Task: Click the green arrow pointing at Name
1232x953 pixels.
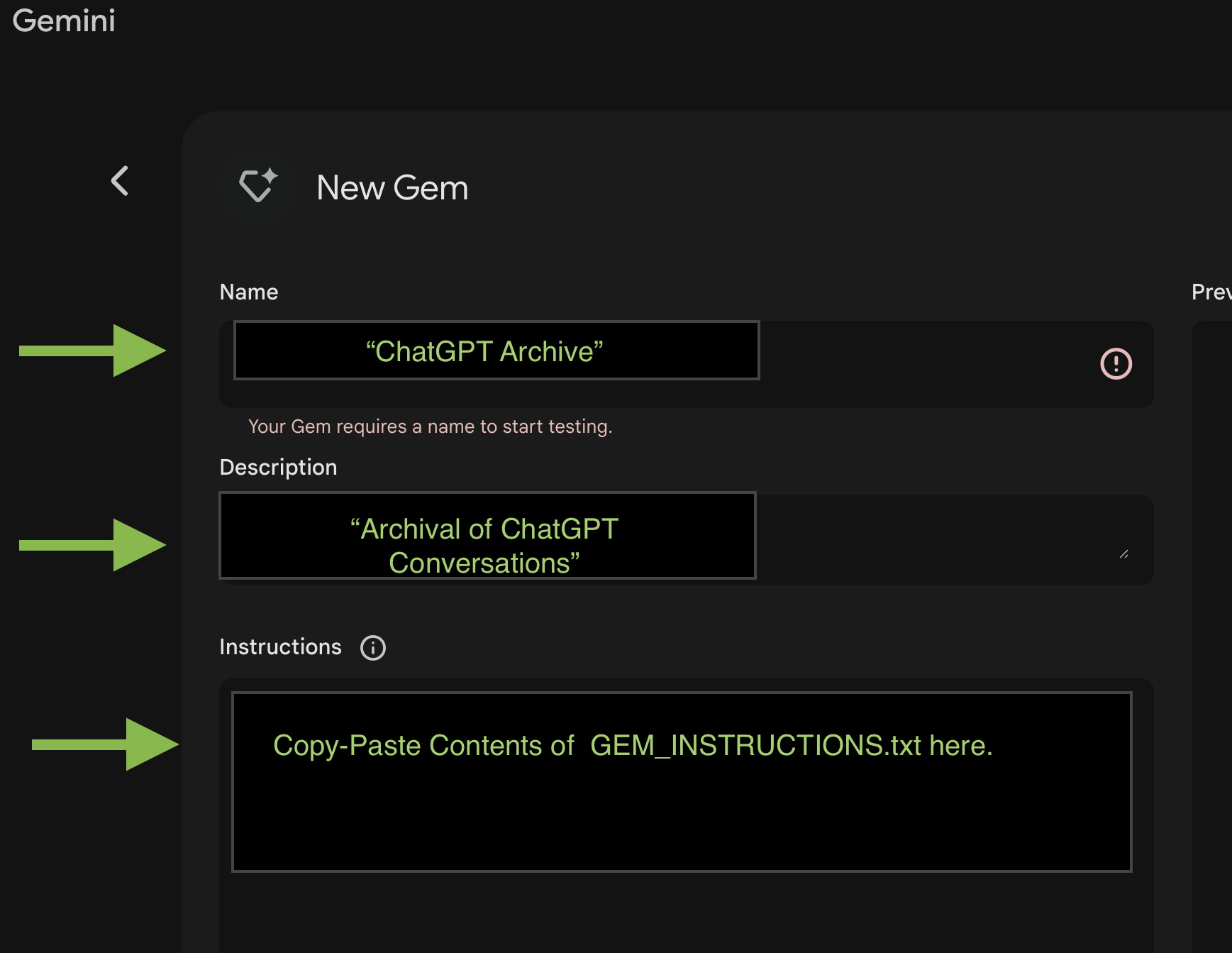Action: coord(92,351)
